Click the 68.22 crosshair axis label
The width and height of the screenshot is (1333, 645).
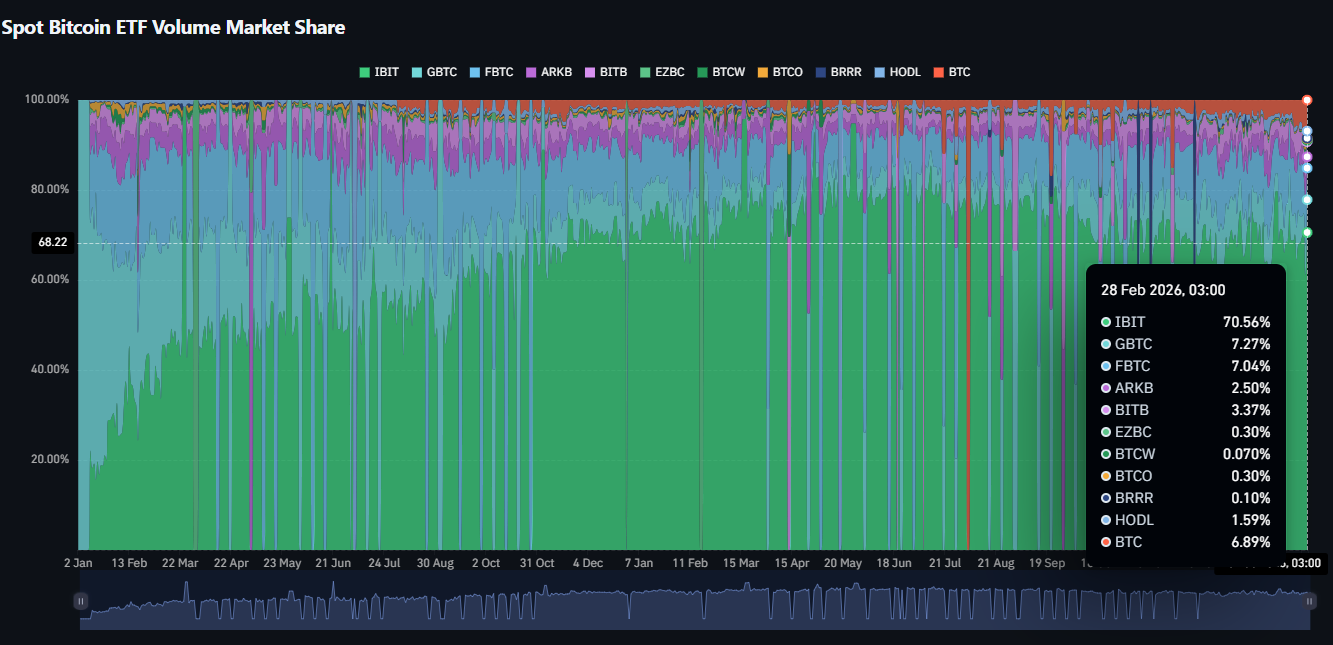click(x=51, y=243)
